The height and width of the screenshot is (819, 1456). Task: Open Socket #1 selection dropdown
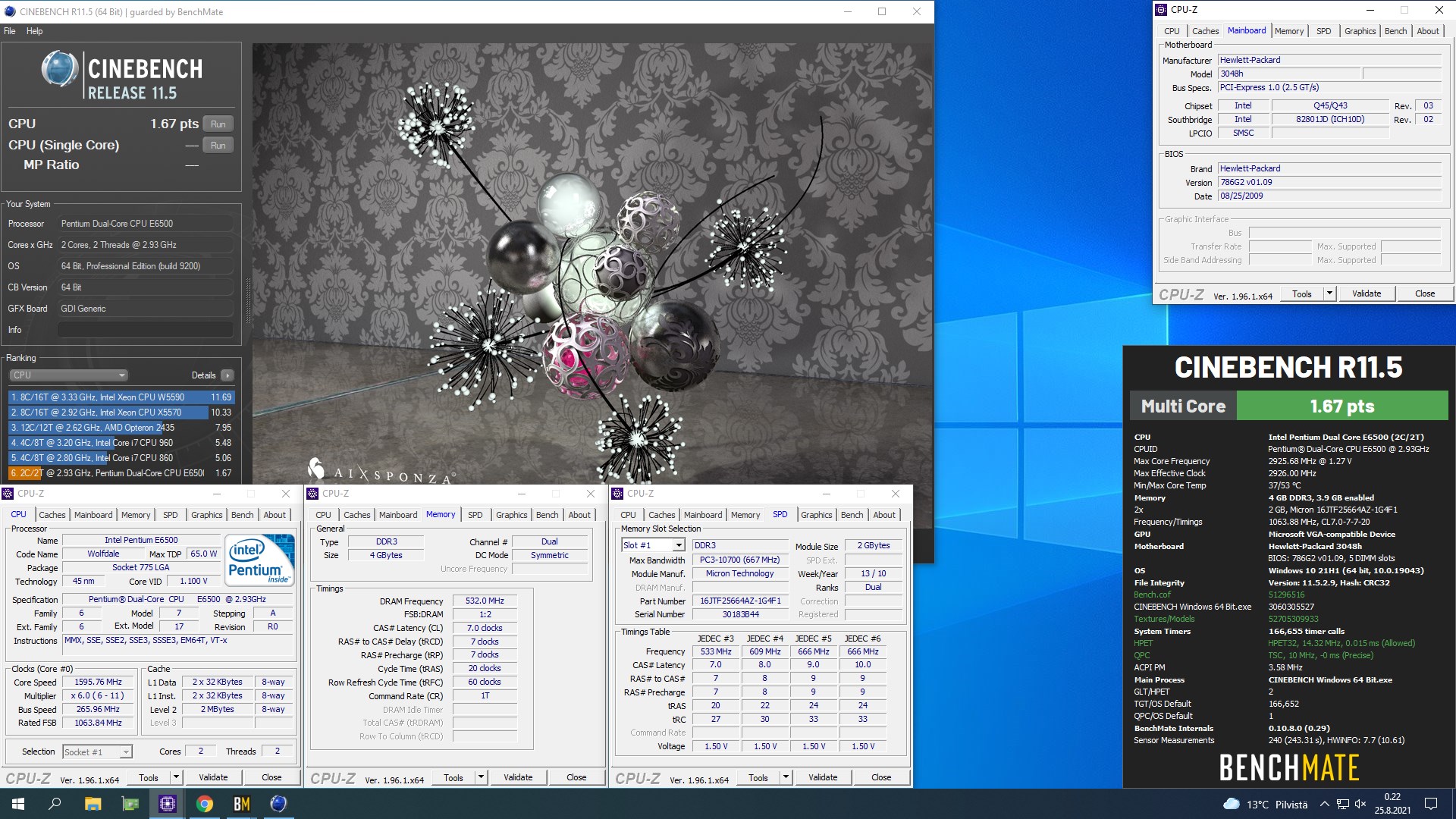pyautogui.click(x=97, y=752)
